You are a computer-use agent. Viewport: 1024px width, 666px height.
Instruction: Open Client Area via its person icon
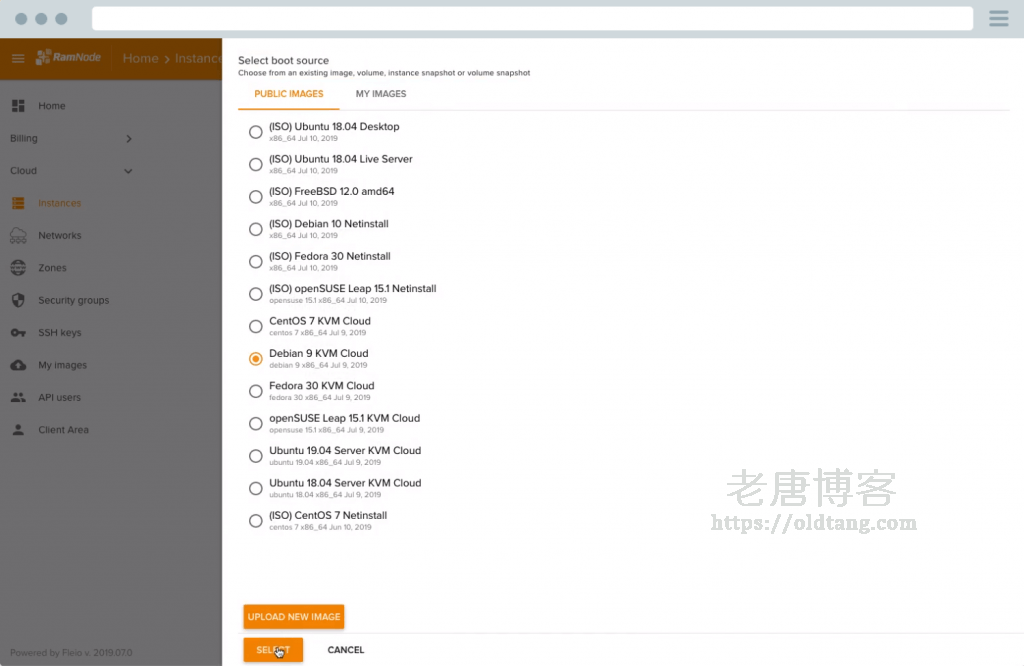18,429
